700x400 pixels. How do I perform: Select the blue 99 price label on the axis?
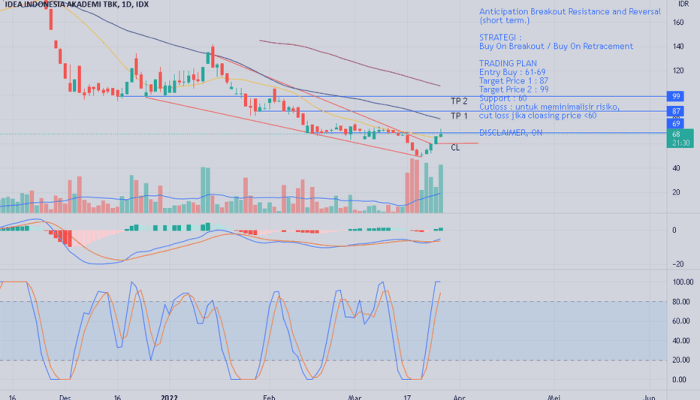(x=676, y=97)
